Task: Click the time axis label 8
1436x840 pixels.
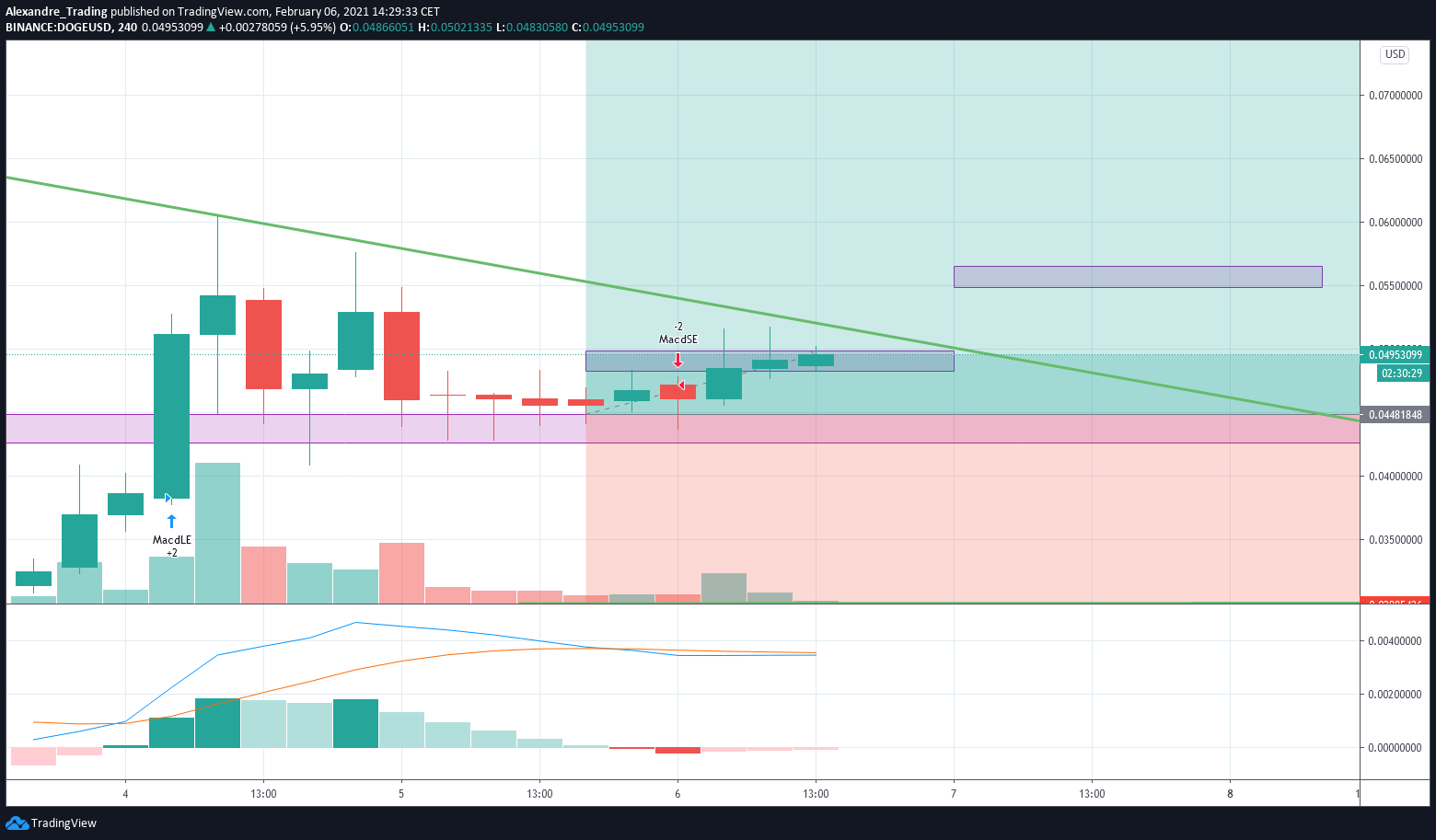Action: coord(1230,794)
